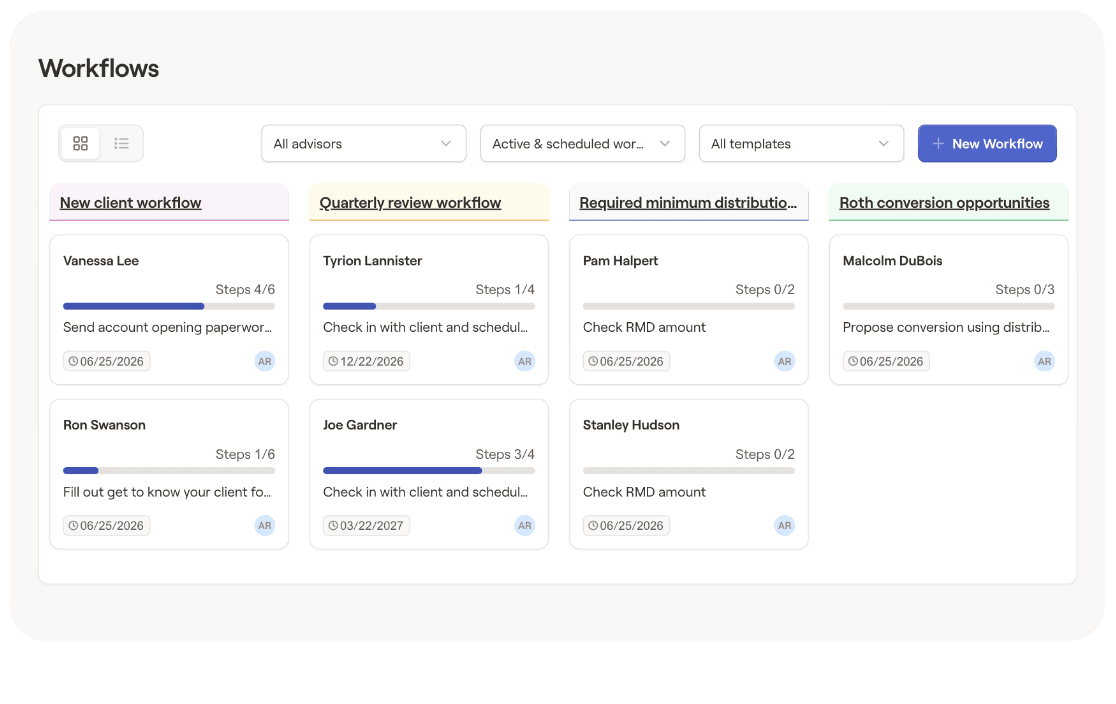Click due date on Stanley Hudson card

point(626,526)
